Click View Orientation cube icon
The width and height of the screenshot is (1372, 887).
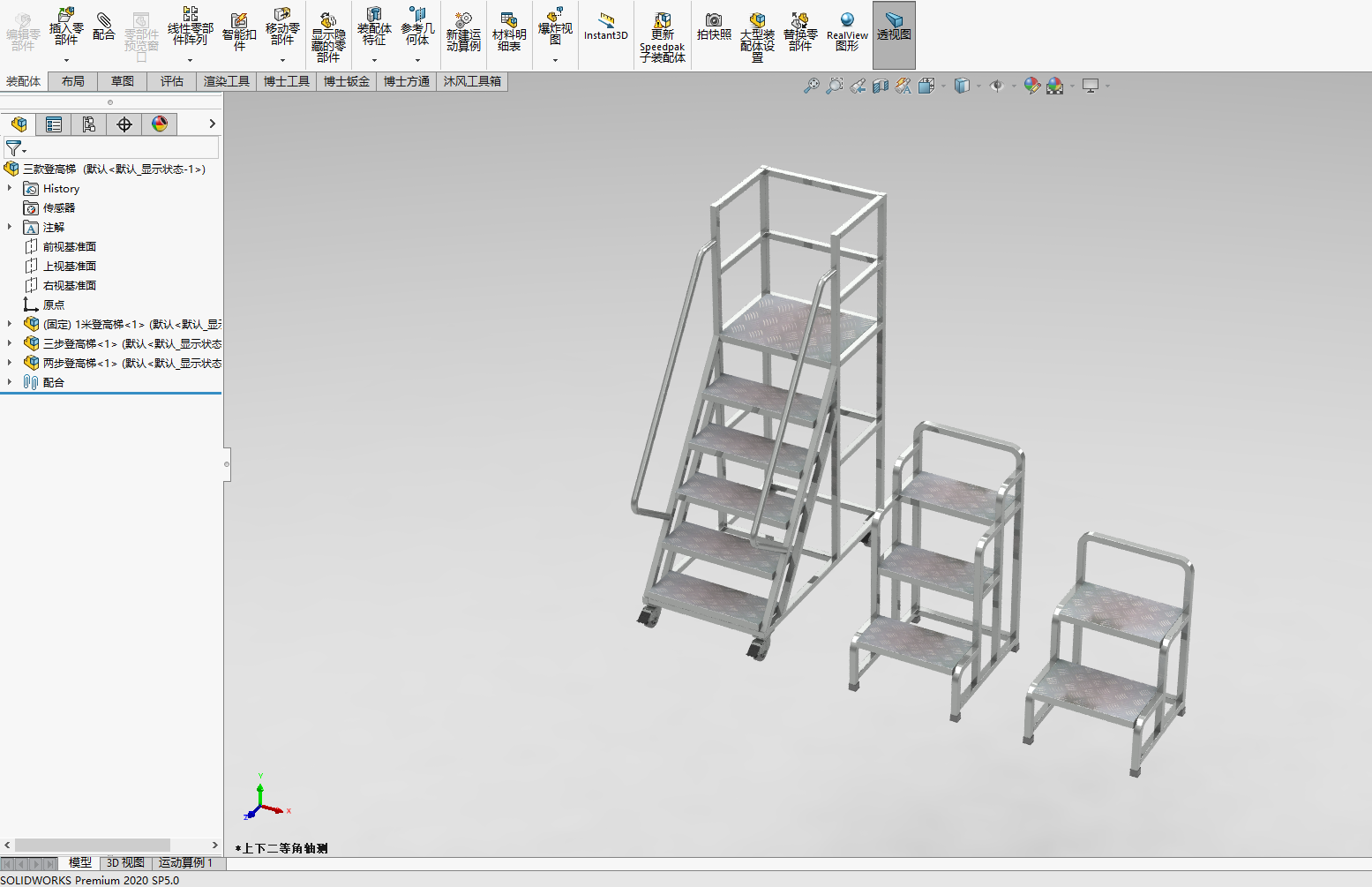[x=926, y=86]
